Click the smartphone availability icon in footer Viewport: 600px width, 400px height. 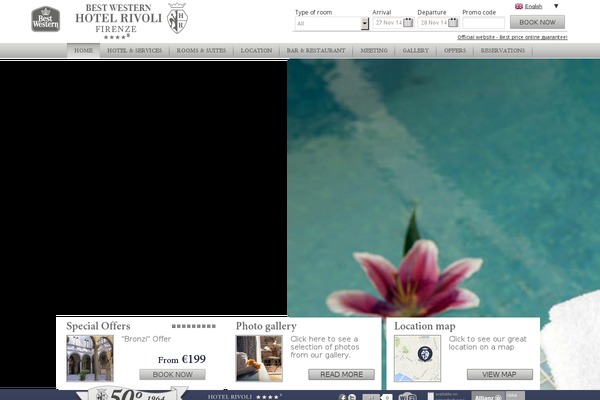[x=430, y=396]
